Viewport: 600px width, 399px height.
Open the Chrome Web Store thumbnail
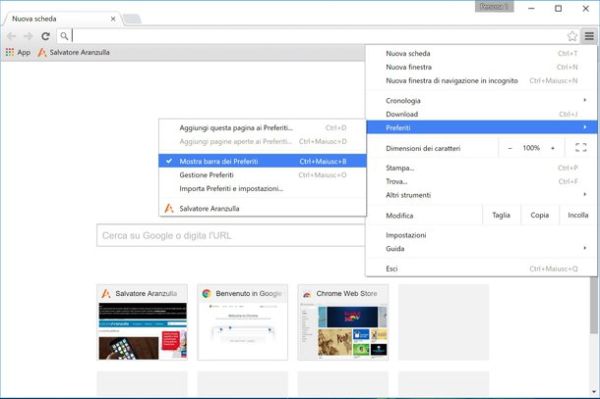tap(343, 322)
